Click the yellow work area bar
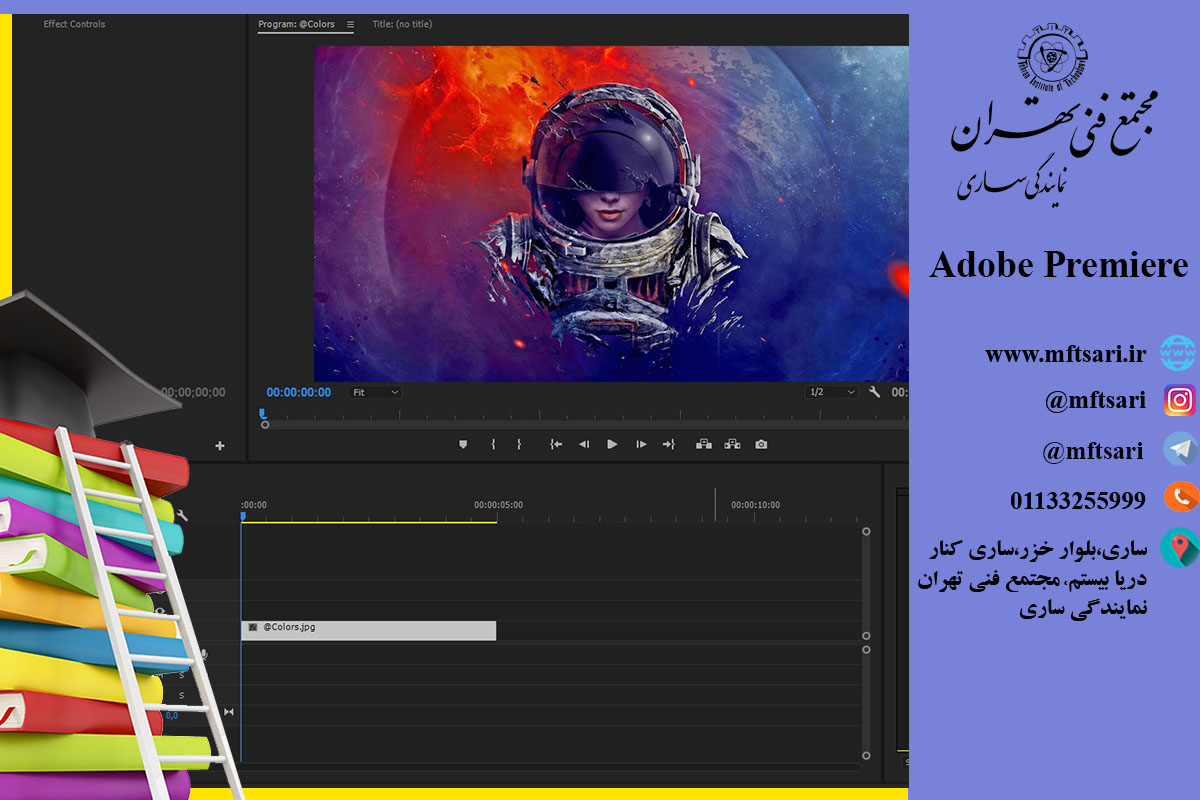 point(369,522)
